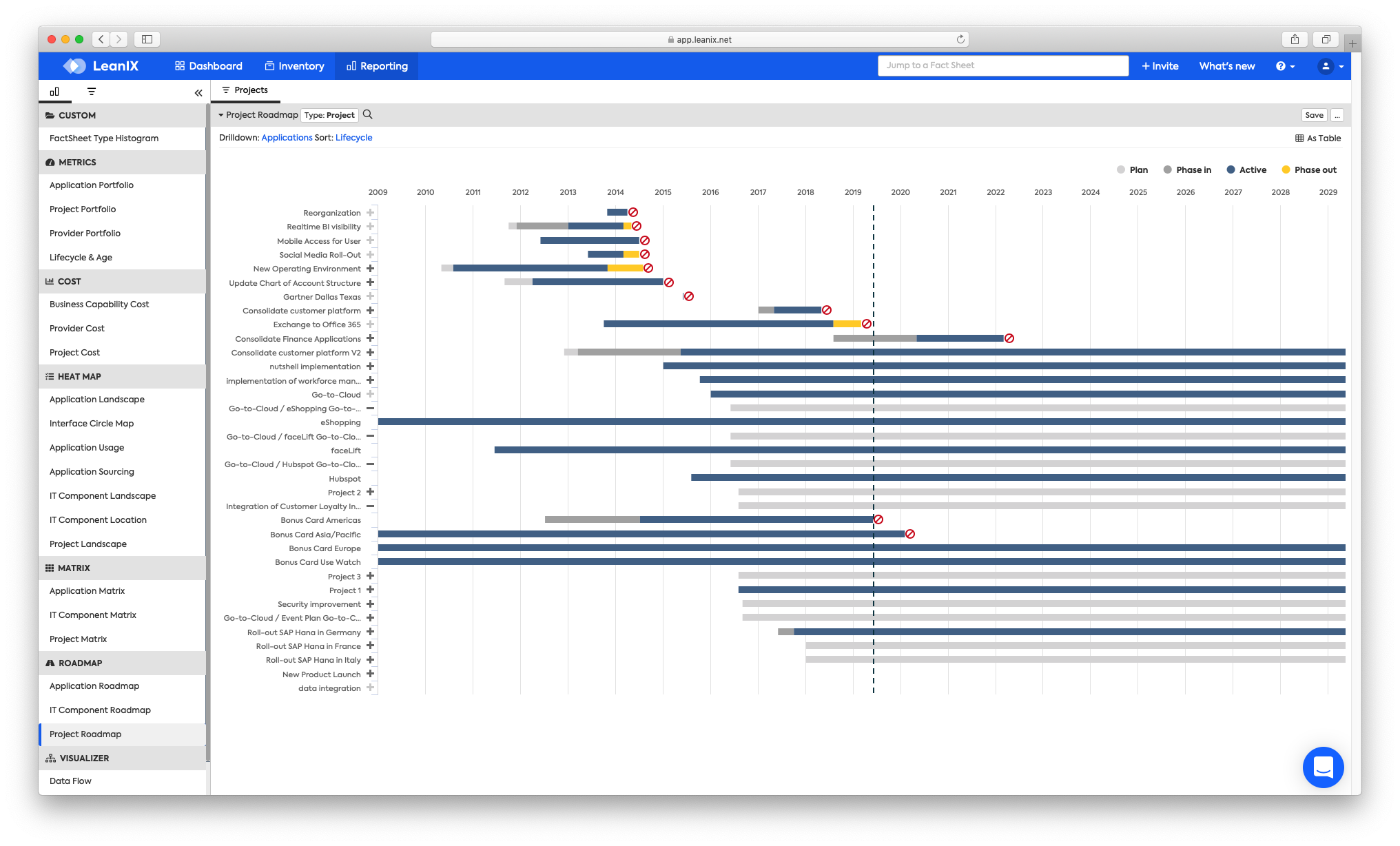Image resolution: width=1400 pixels, height=846 pixels.
Task: Click the search magnifier icon beside Type: Project
Action: point(368,114)
